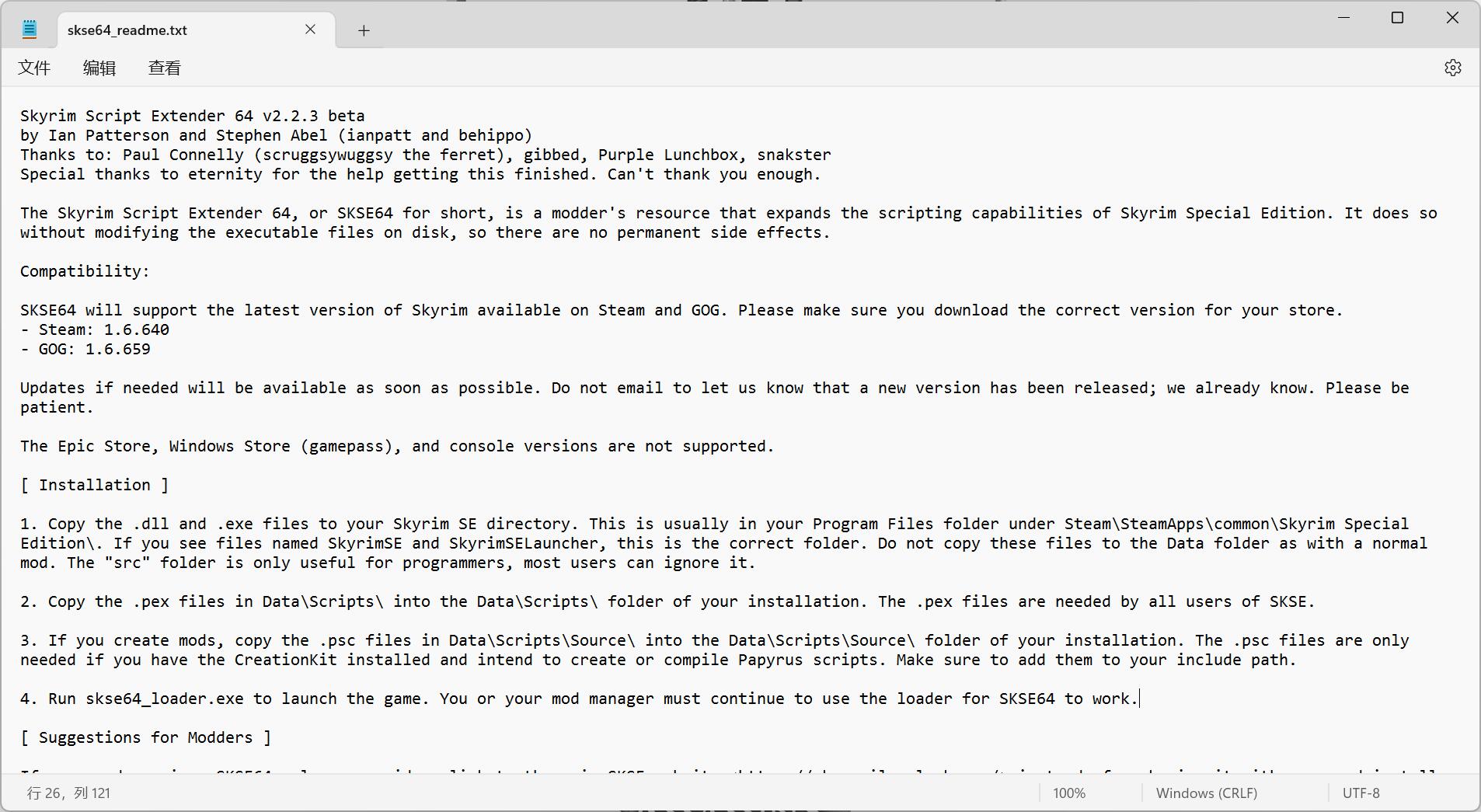Click the line starting 'SKSE64 will support the latest version'
Image resolution: width=1481 pixels, height=812 pixels.
point(681,310)
